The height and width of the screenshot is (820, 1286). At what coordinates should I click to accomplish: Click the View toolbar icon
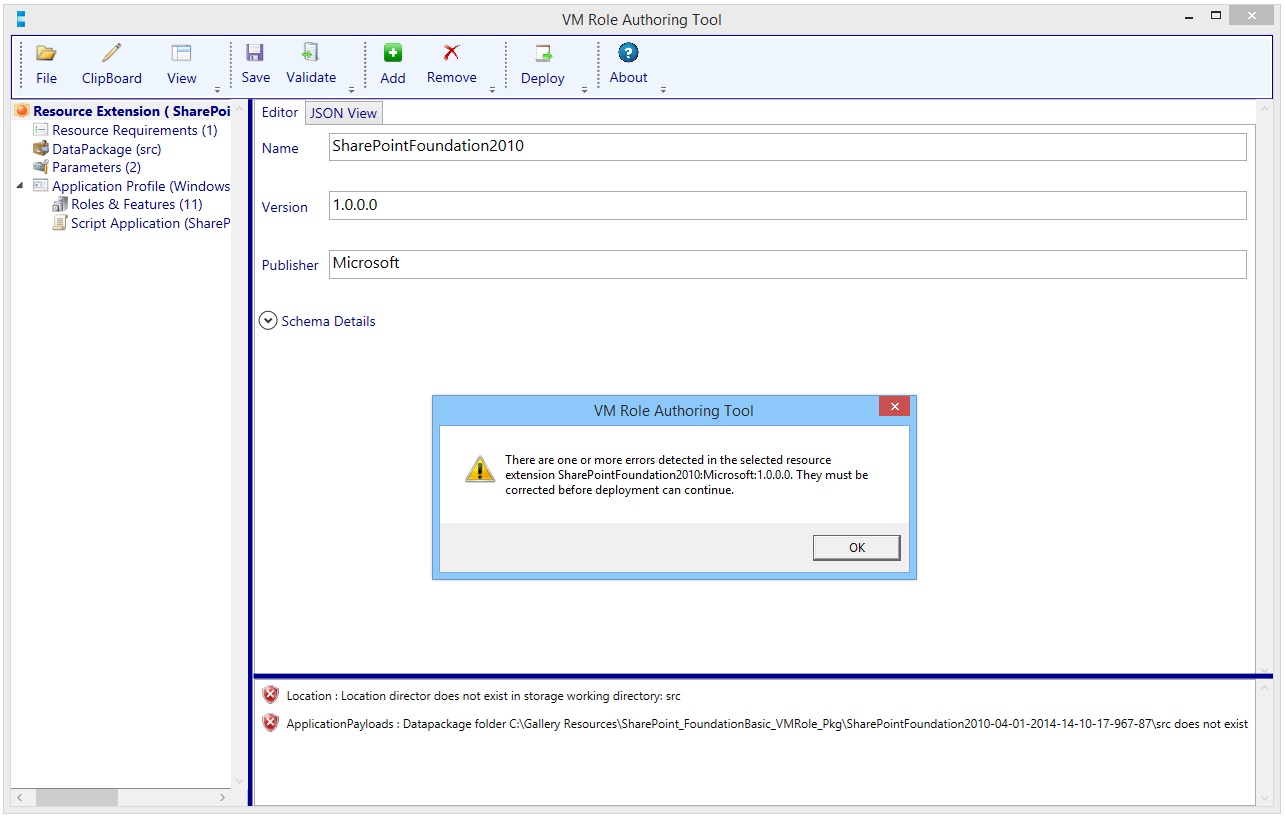[x=181, y=63]
